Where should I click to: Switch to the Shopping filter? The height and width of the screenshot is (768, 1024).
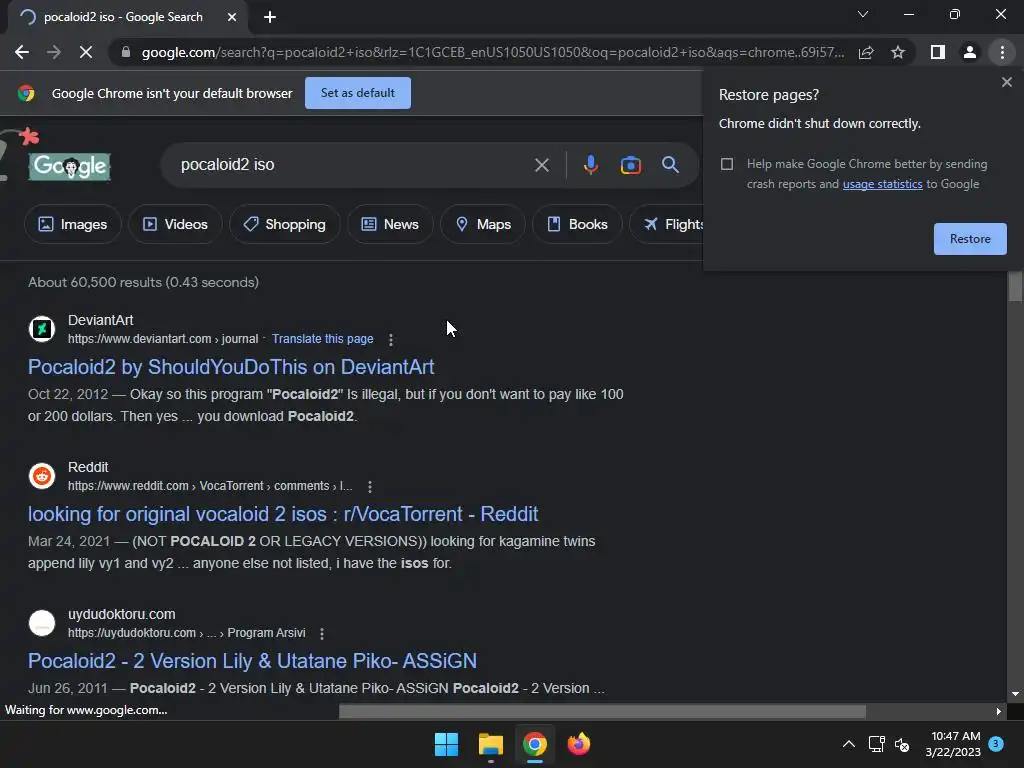pos(284,224)
